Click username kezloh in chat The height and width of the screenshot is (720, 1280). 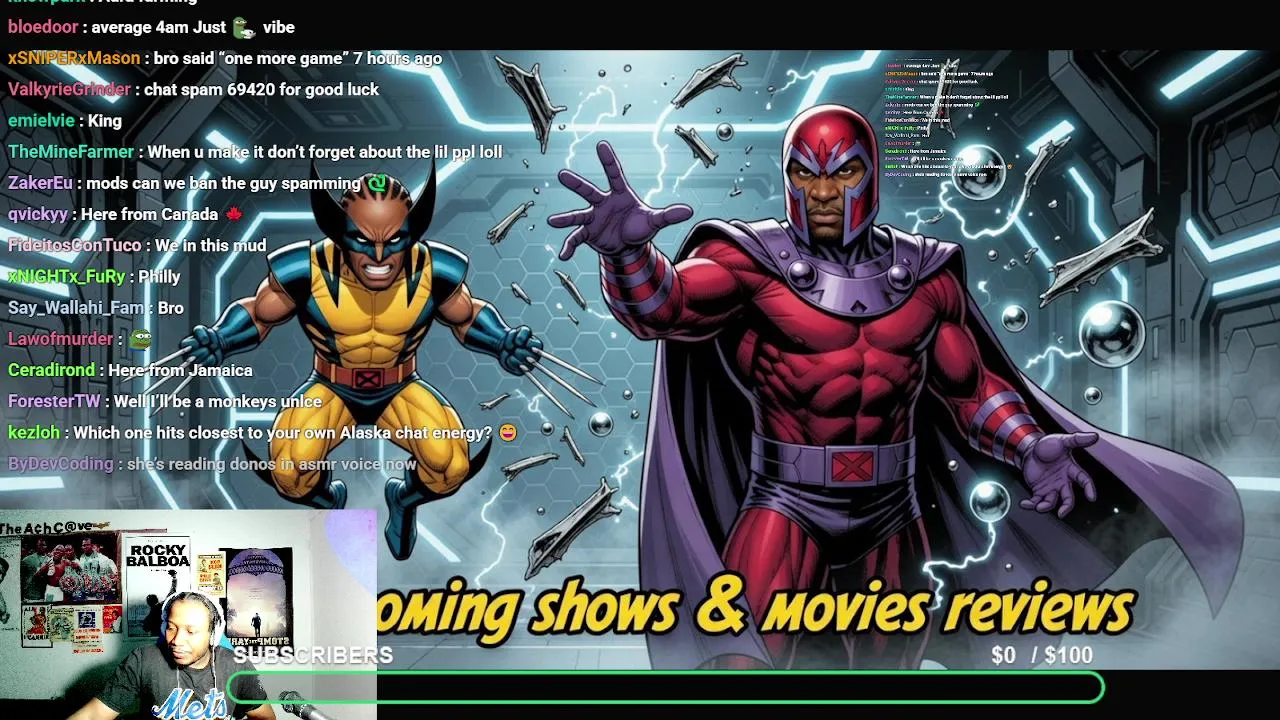34,432
